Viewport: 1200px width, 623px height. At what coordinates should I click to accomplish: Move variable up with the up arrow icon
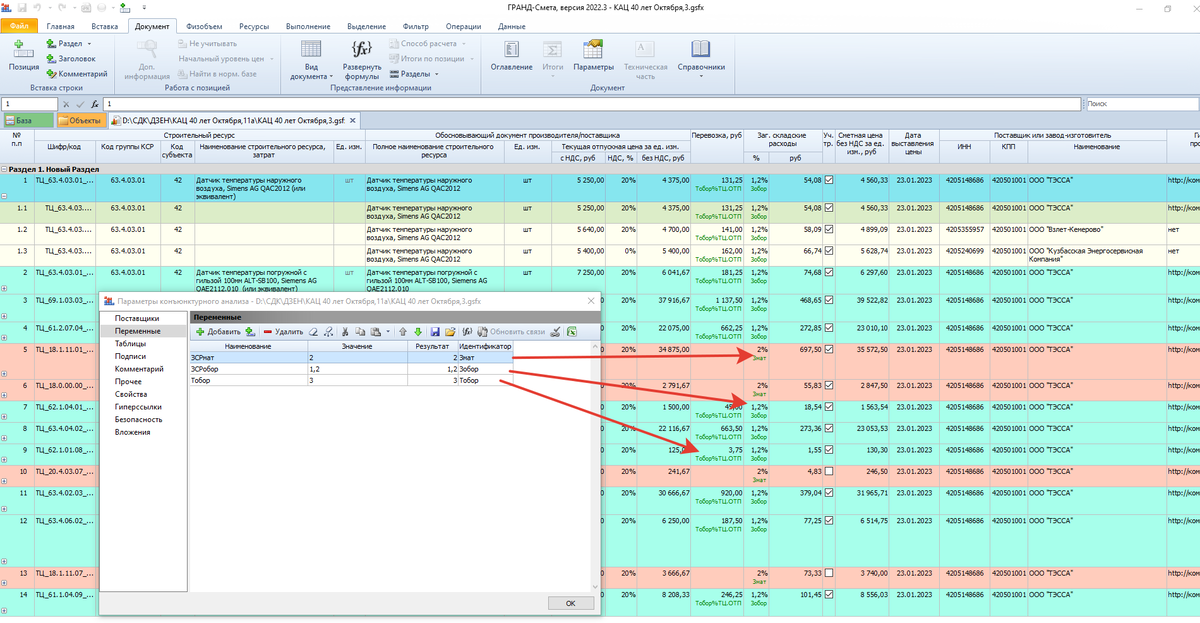[x=403, y=331]
